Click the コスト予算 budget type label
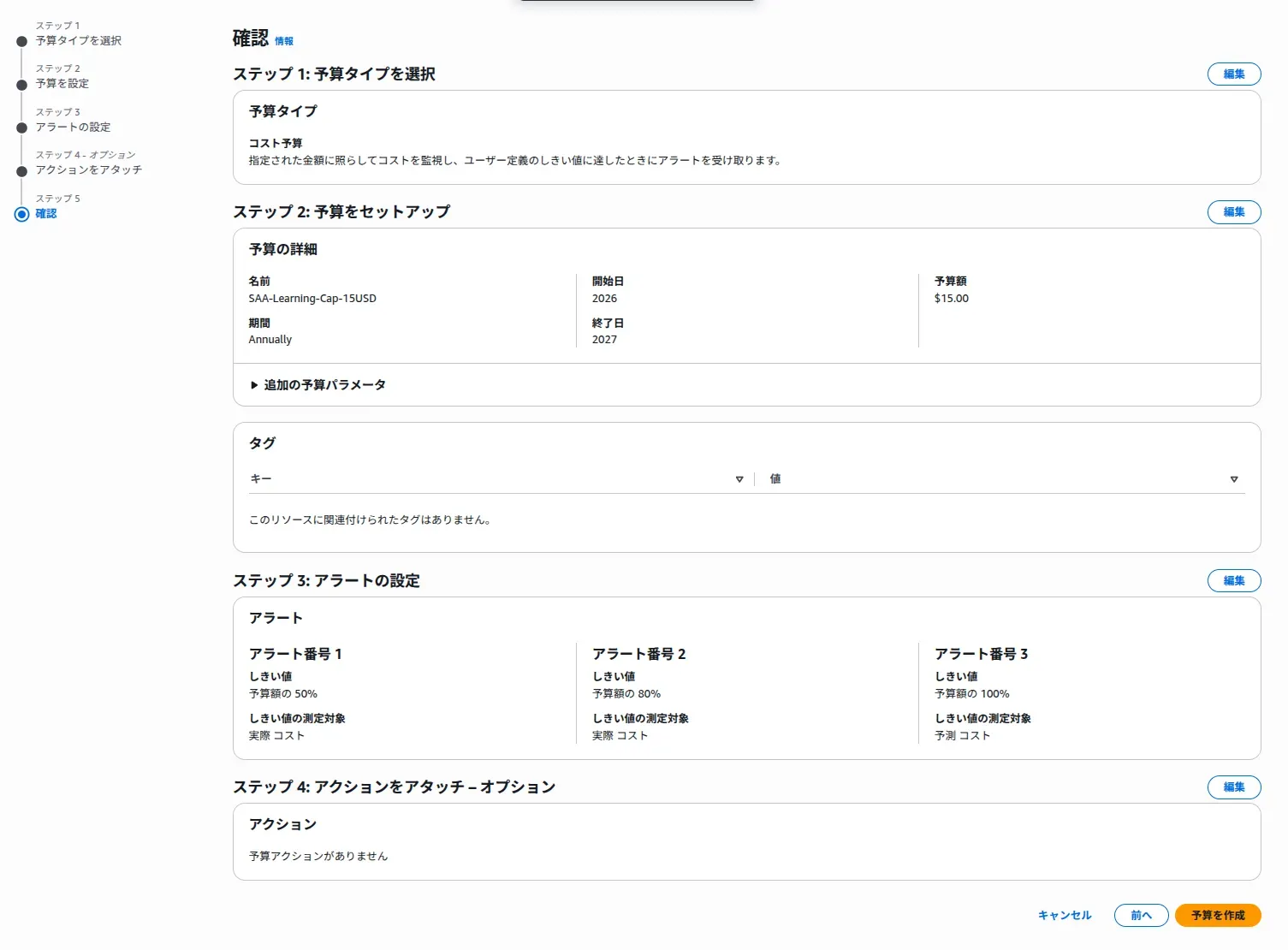 tap(276, 144)
